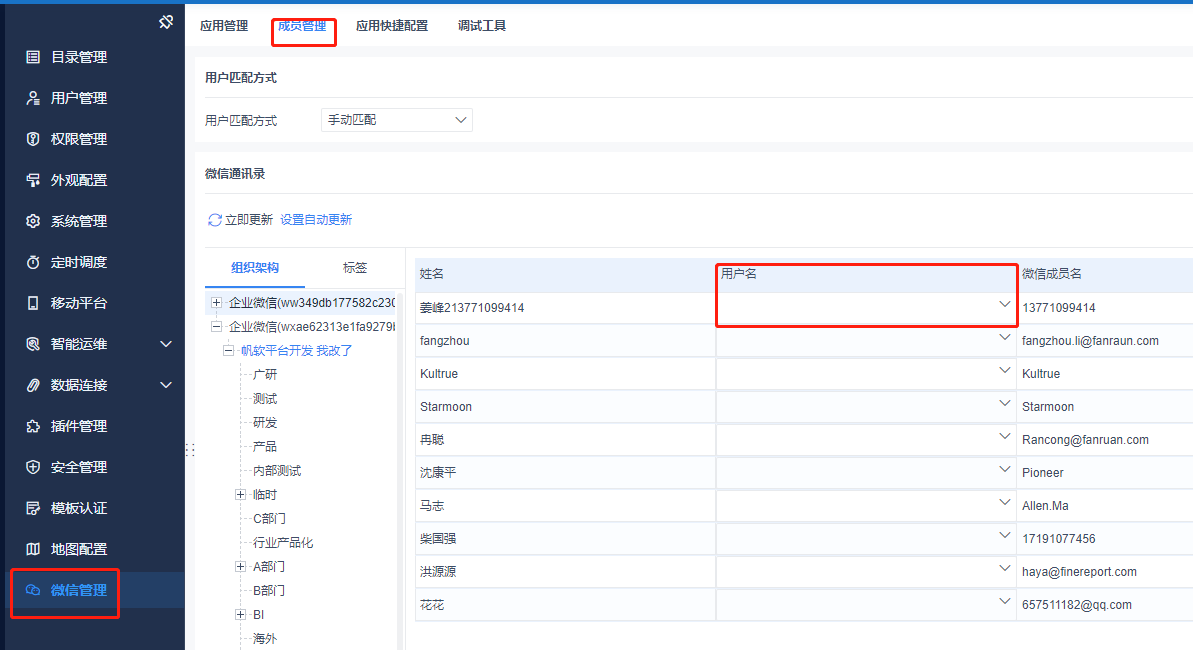Open the 设置自动更新 link

coord(316,220)
